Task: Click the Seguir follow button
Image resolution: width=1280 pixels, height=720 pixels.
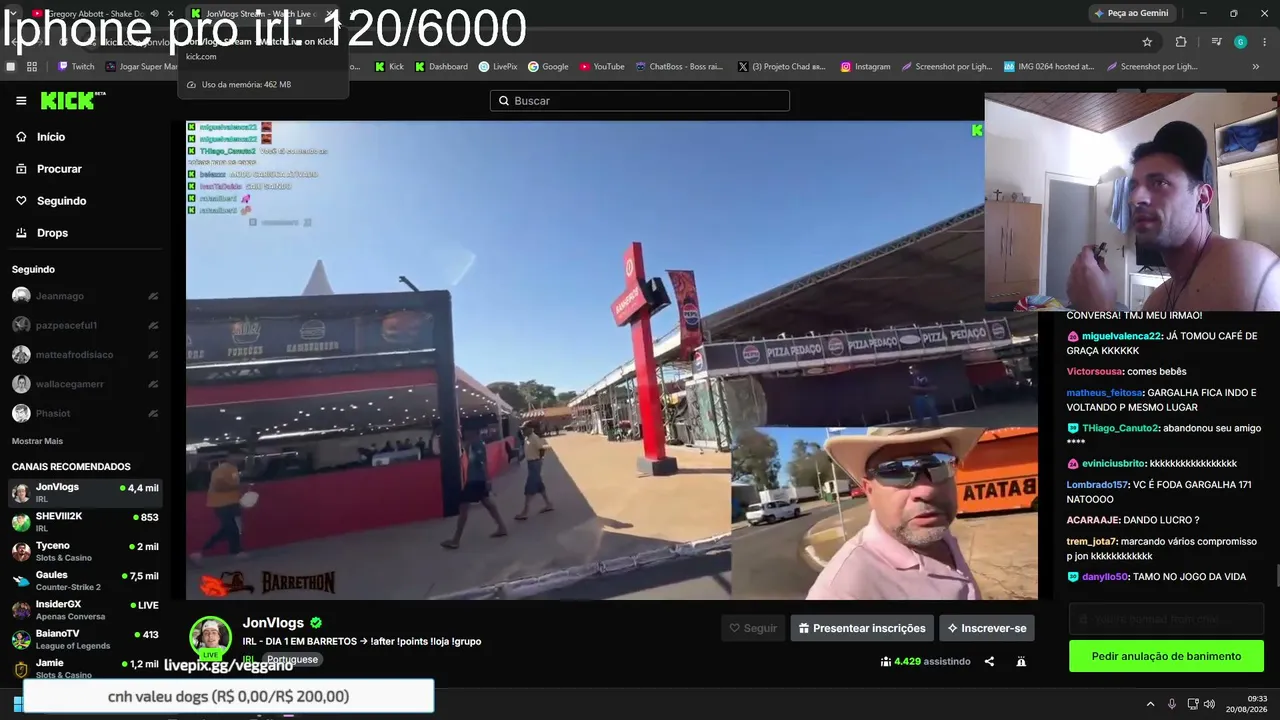Action: [x=753, y=628]
